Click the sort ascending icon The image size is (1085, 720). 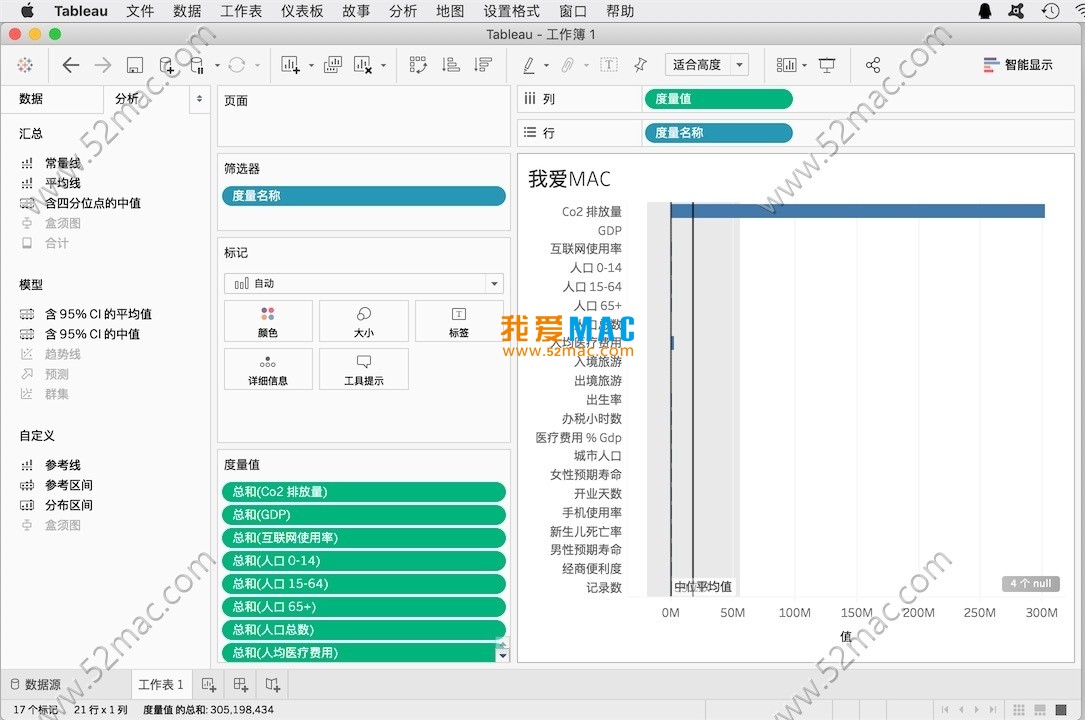[451, 65]
